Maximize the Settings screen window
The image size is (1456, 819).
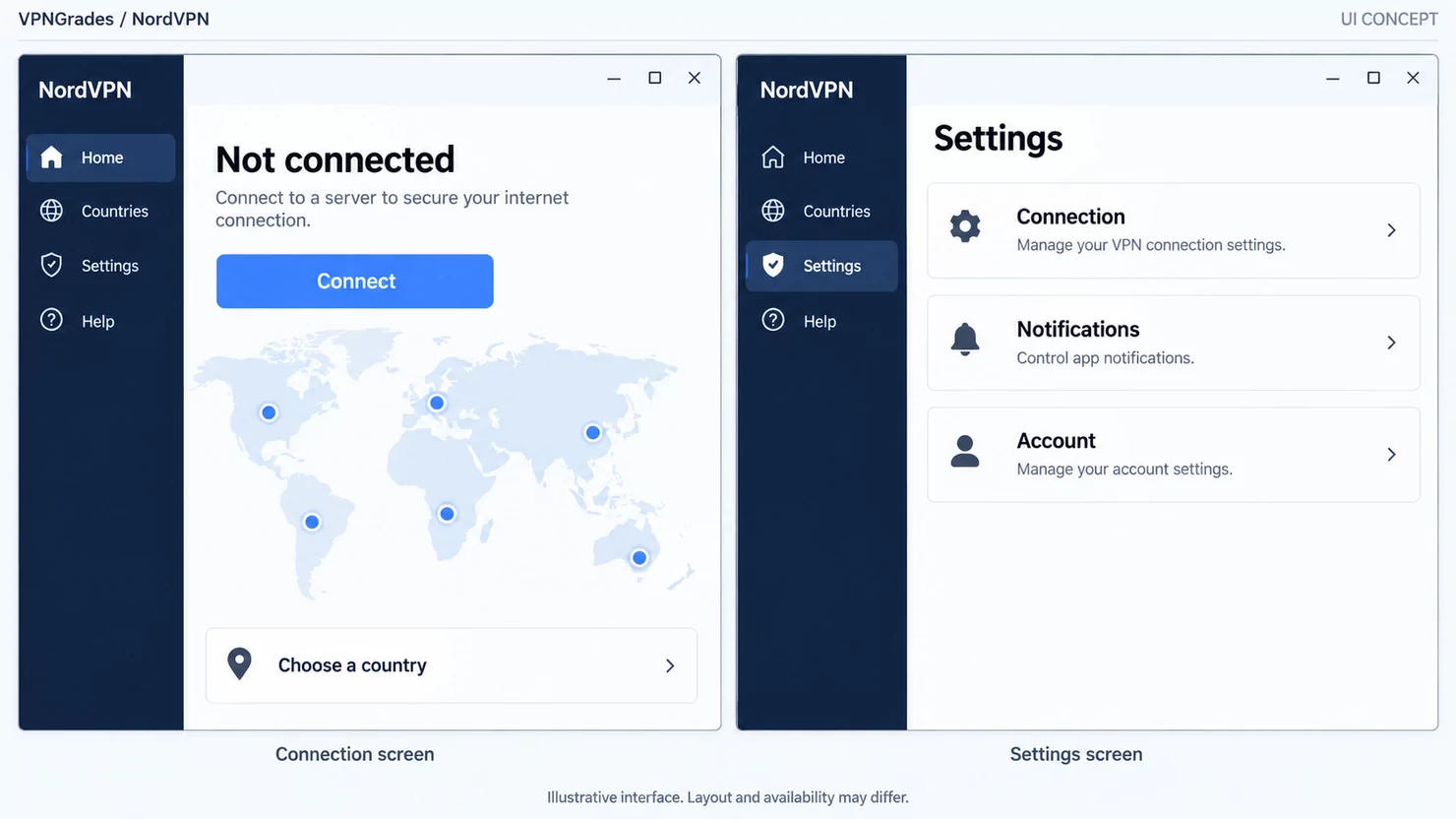(1374, 78)
